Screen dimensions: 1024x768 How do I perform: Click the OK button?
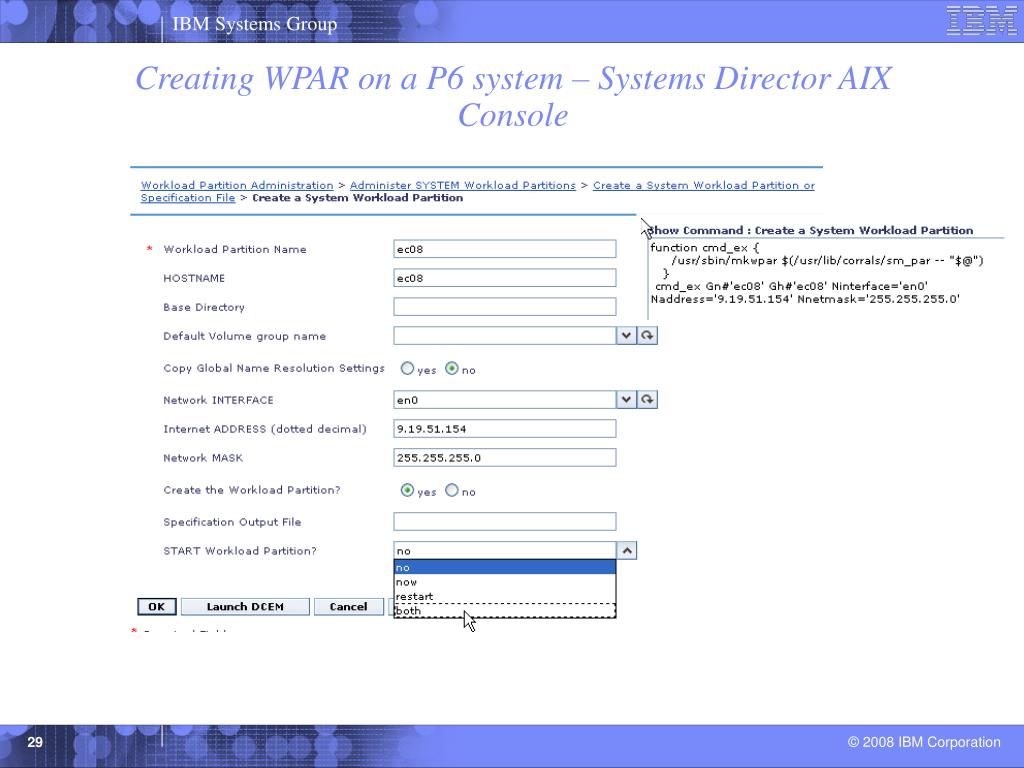157,607
